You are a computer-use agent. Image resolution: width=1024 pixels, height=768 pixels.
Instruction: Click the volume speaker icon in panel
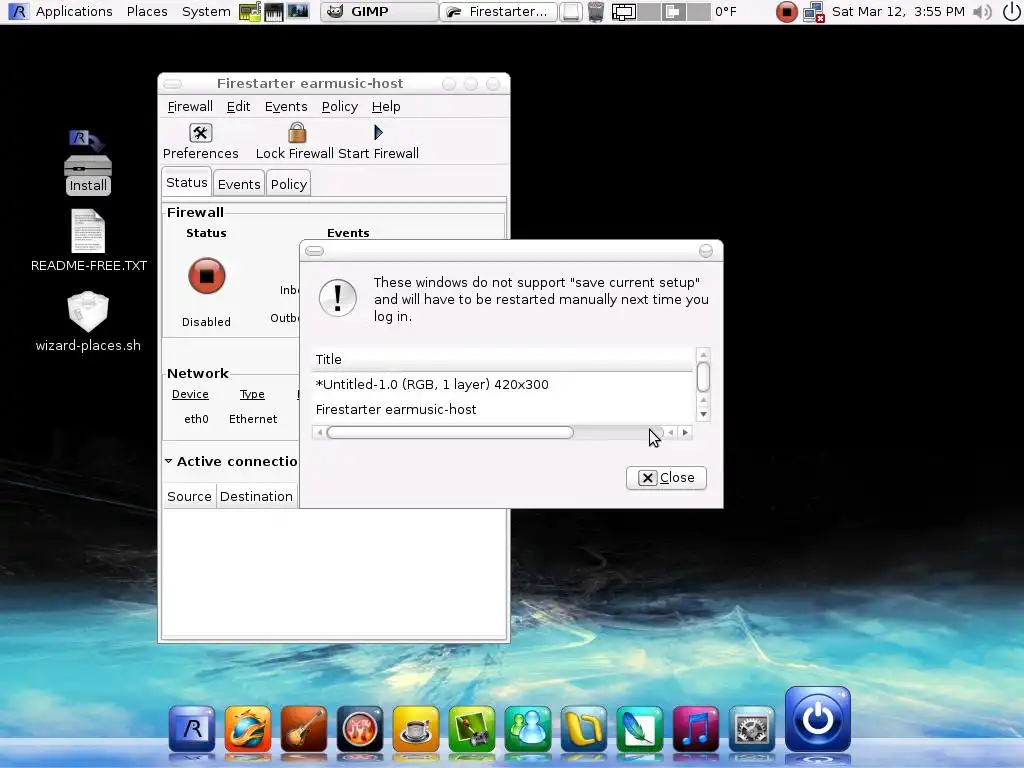[x=982, y=12]
